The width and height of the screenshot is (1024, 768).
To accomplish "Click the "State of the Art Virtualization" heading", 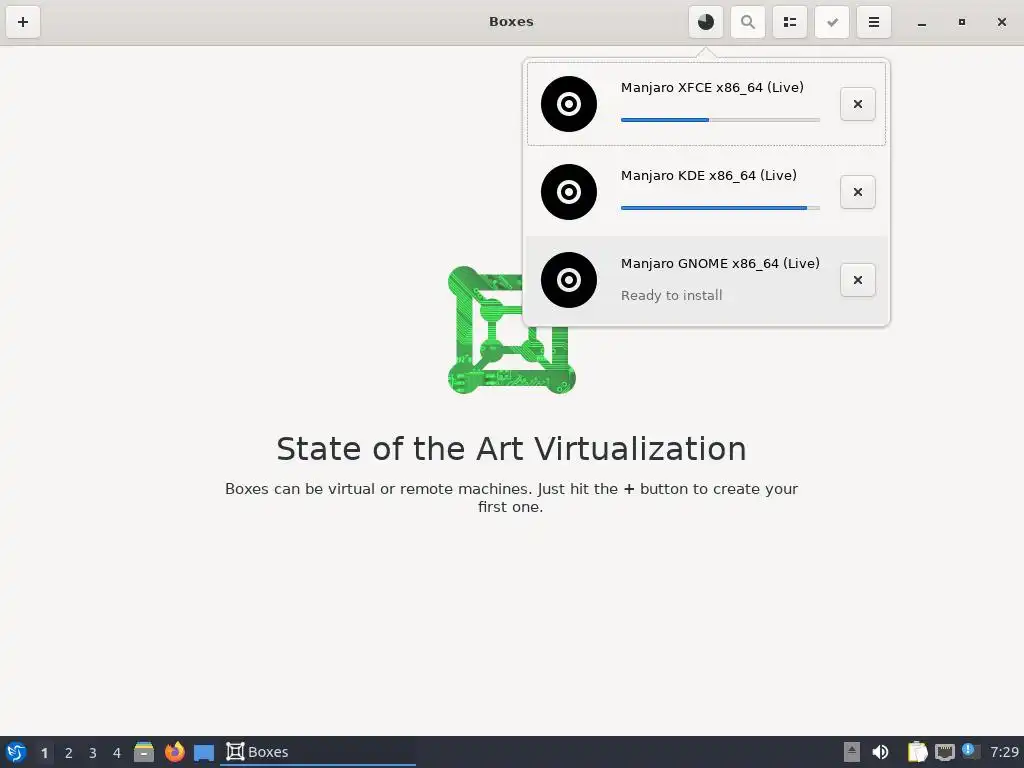I will point(511,449).
